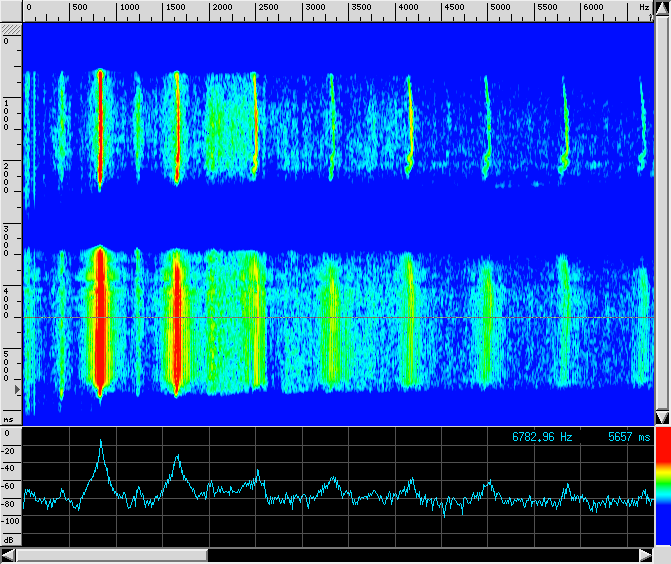Click the tallest peak in the spectrum plot
671x564 pixels.
tap(100, 441)
